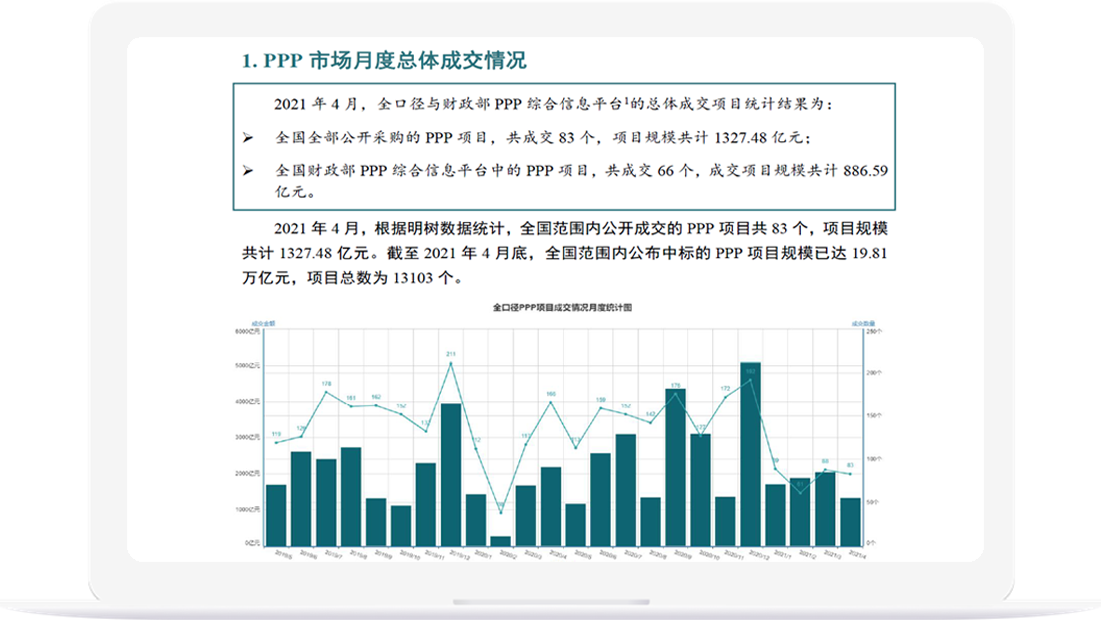Click "全国全部公开采购的 PPP 项目" in the first bullet
This screenshot has height=622, width=1101.
381,137
